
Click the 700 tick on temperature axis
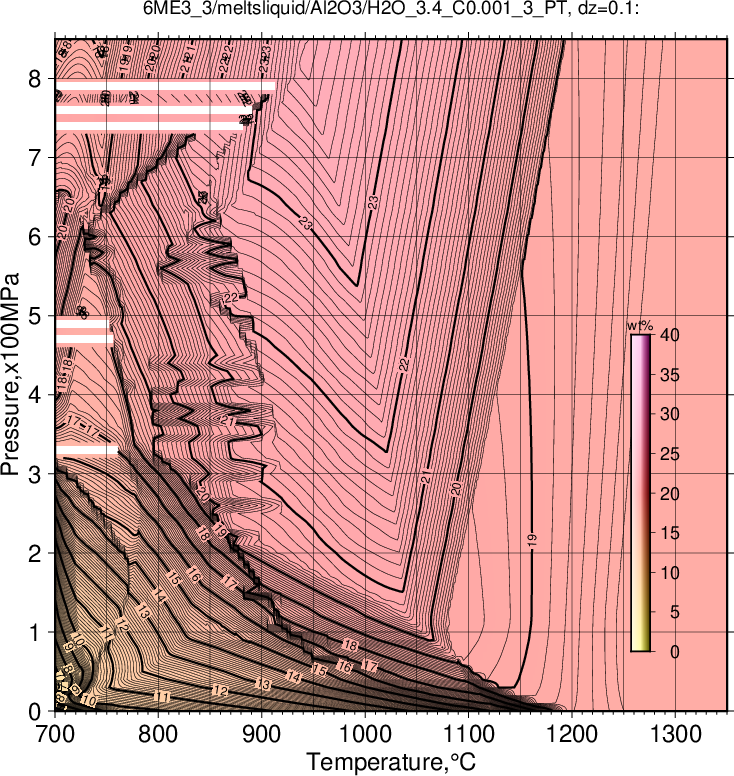pos(55,734)
